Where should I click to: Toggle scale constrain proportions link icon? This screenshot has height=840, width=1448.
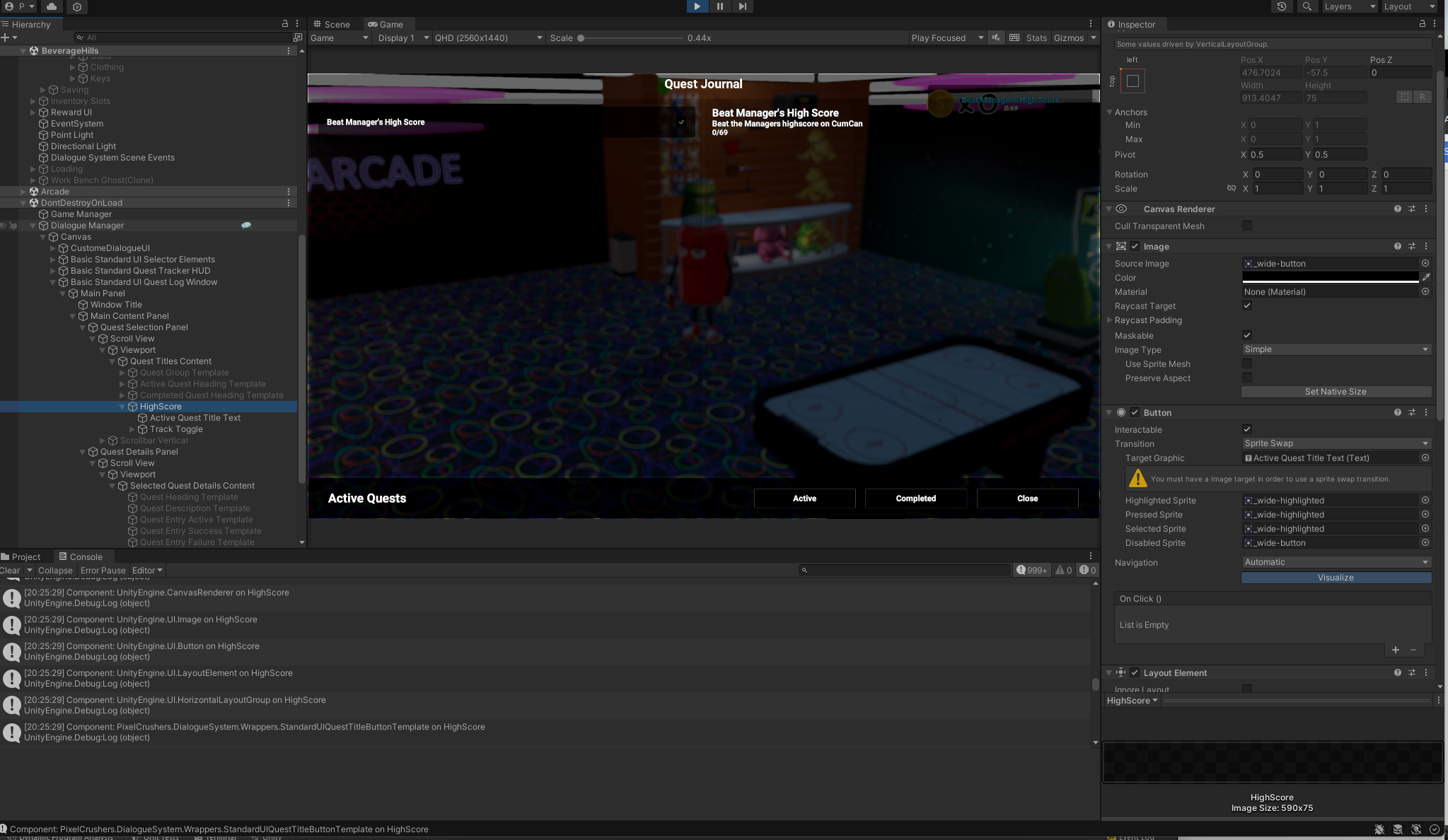[x=1232, y=189]
